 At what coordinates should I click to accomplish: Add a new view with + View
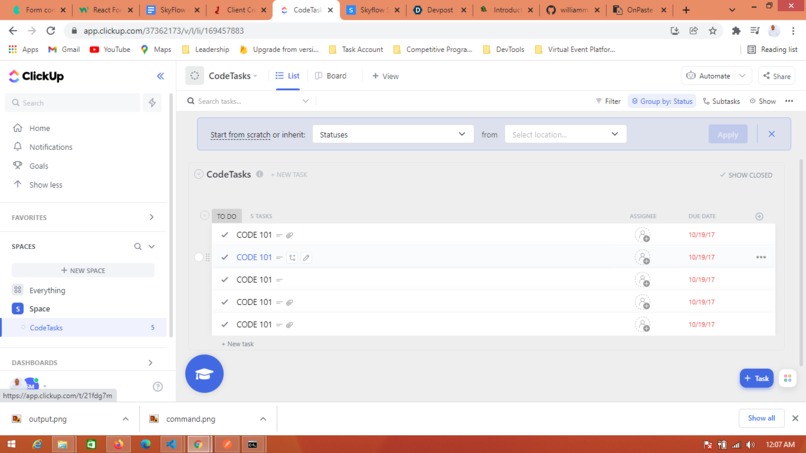(x=386, y=76)
